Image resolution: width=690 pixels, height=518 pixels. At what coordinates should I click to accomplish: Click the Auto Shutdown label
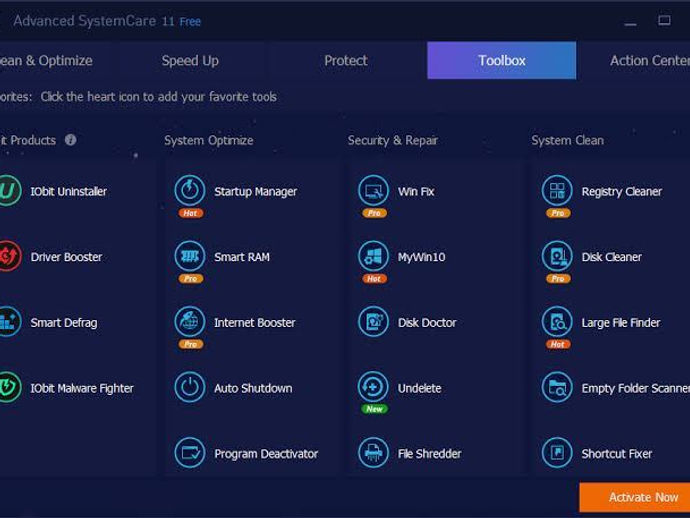click(x=253, y=388)
